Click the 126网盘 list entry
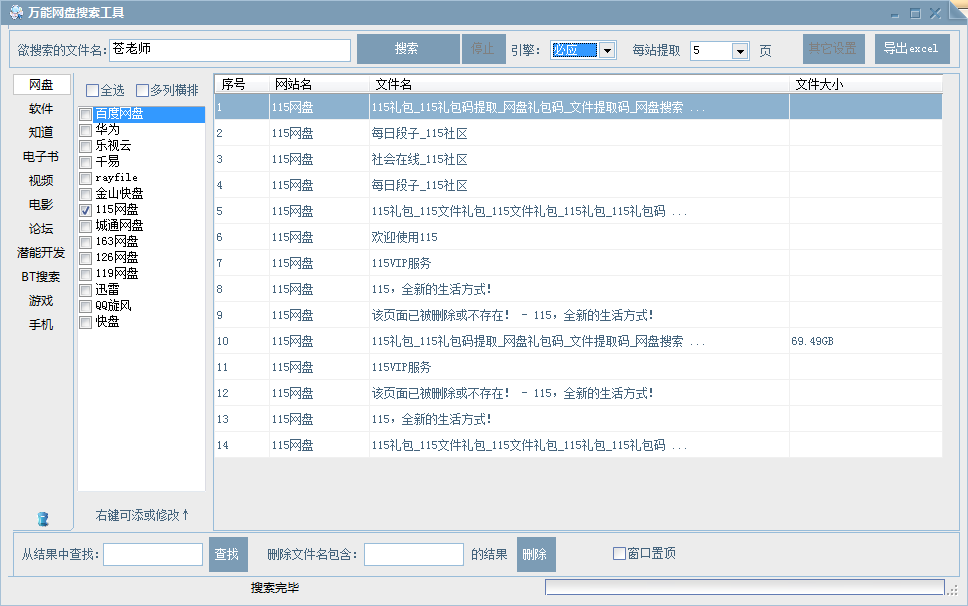968x606 pixels. click(x=117, y=257)
